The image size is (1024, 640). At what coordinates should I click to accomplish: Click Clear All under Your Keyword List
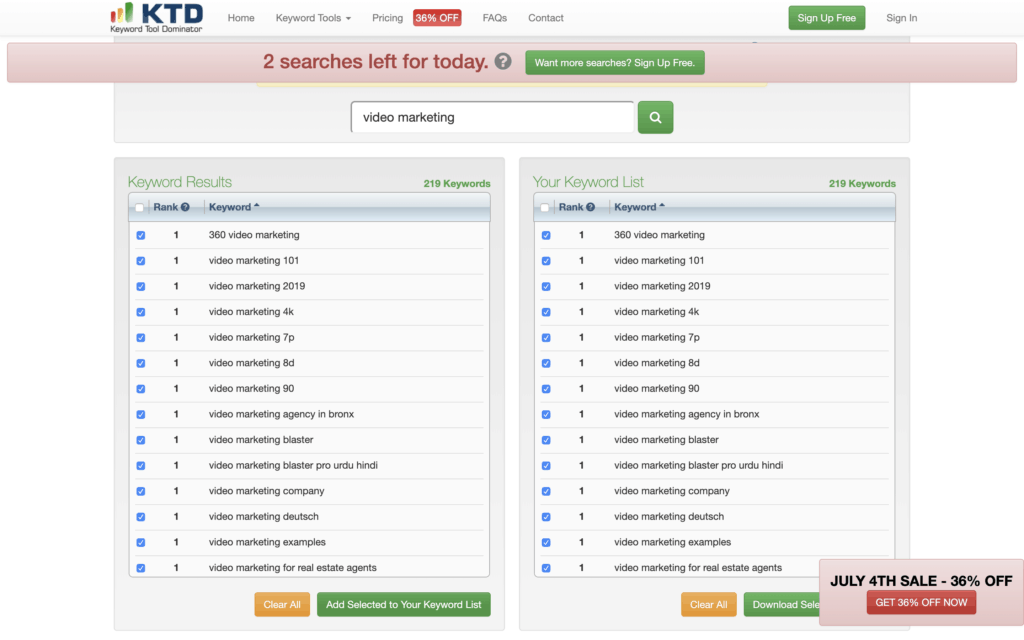pyautogui.click(x=709, y=605)
